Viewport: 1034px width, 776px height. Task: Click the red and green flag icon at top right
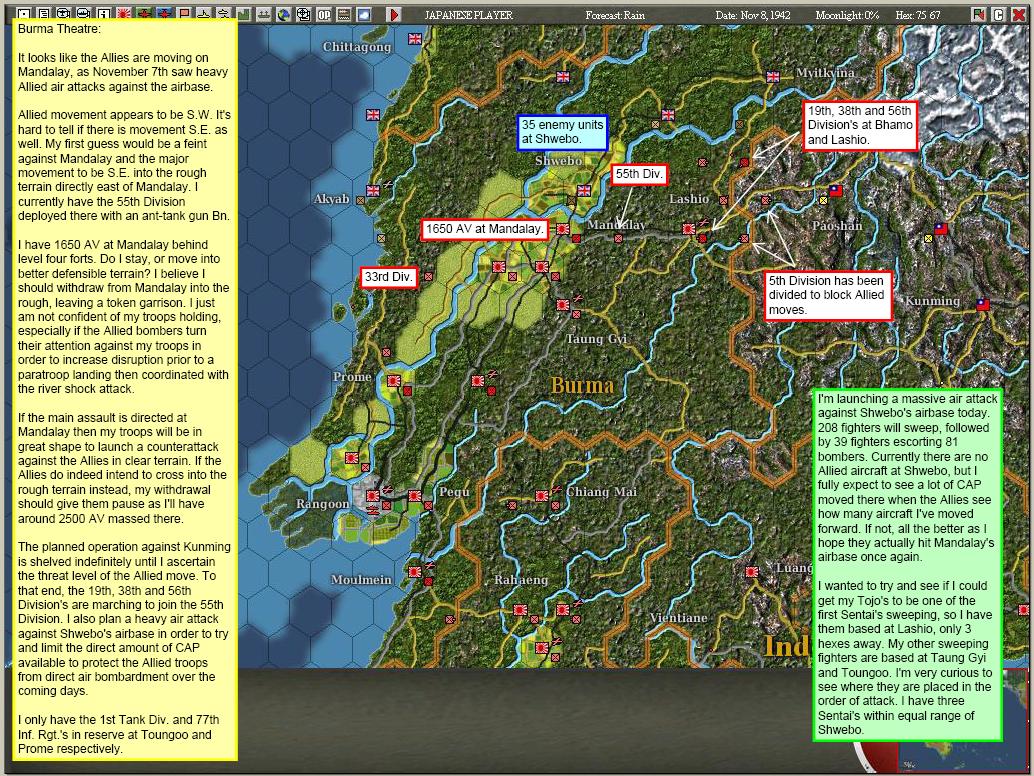pyautogui.click(x=979, y=14)
